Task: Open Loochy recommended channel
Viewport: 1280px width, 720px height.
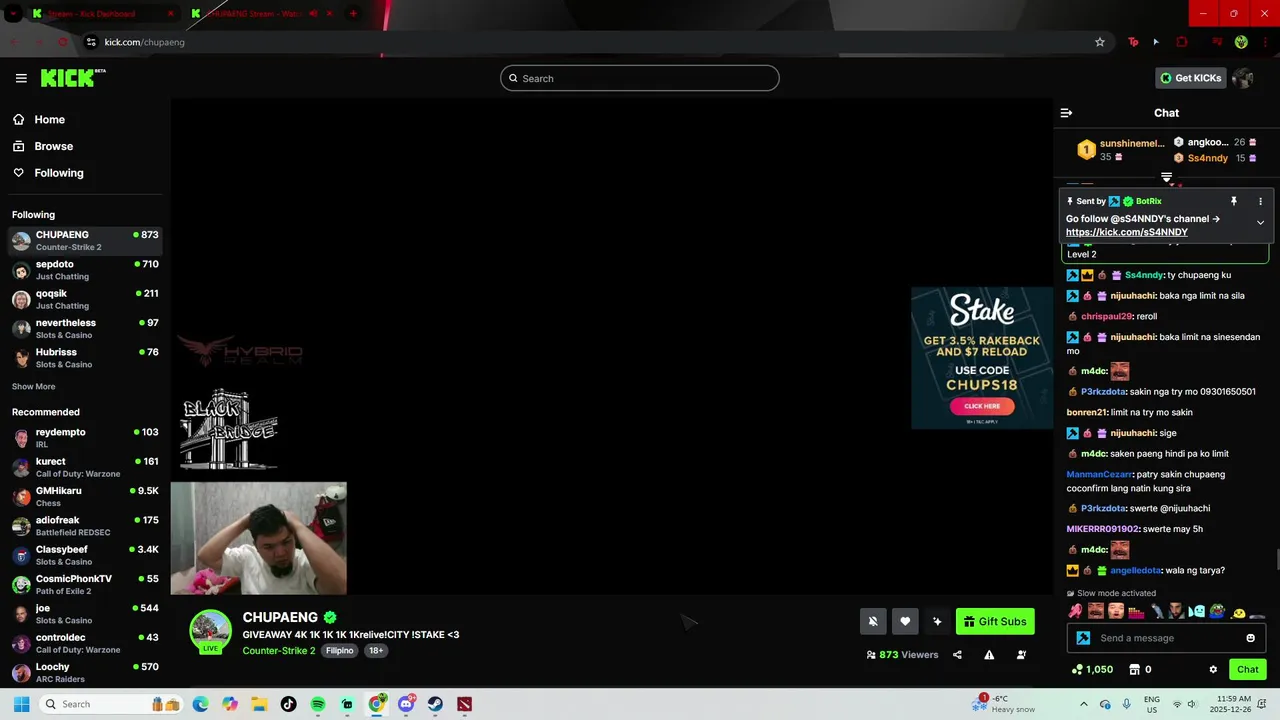Action: point(85,673)
